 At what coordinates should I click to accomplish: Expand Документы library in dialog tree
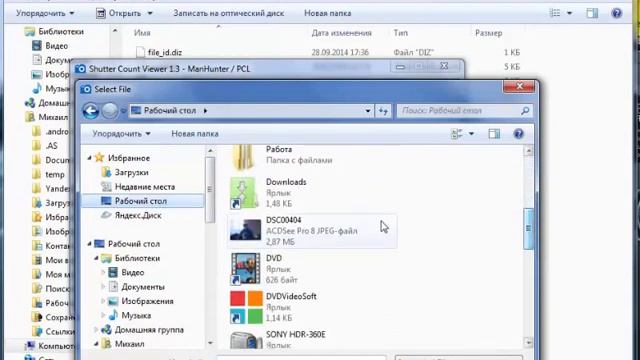coord(103,287)
